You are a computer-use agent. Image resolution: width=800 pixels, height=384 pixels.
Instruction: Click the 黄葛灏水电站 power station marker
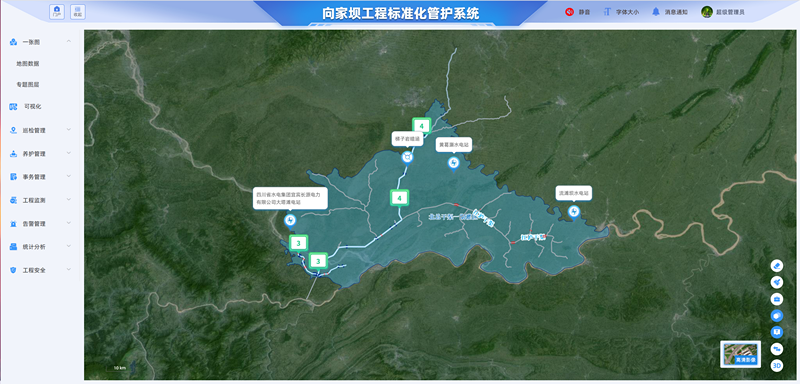coord(453,163)
